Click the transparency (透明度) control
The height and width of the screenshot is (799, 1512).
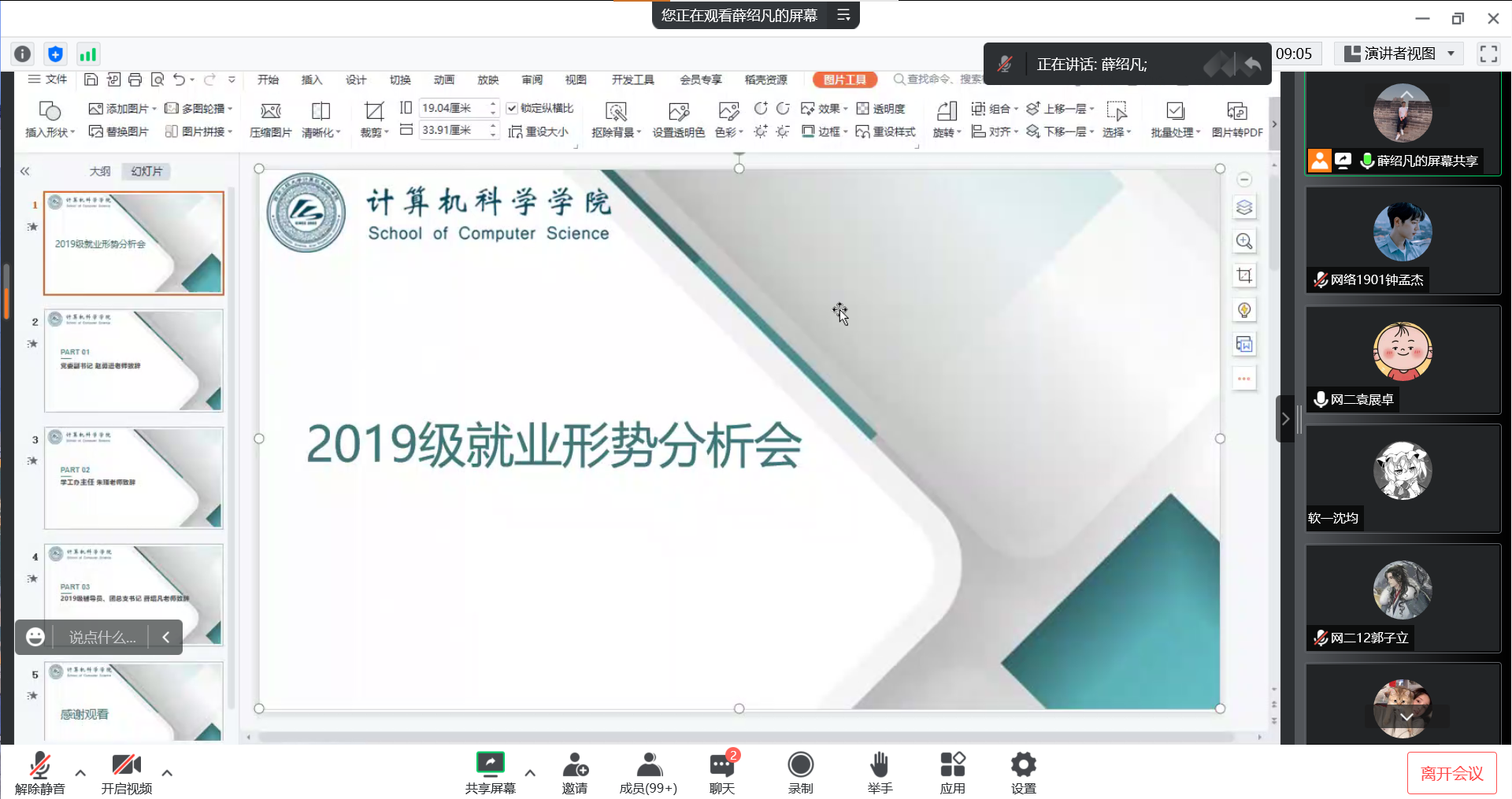click(880, 109)
